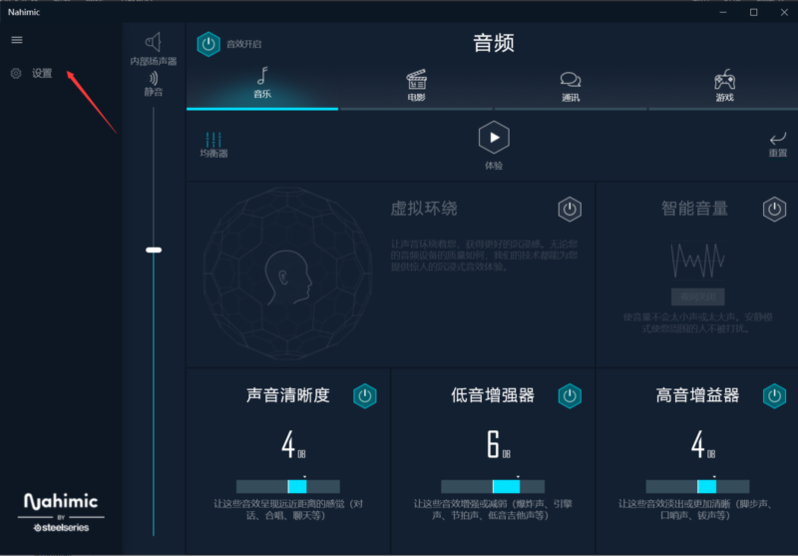Disable the 低音增强器 effect
Image resolution: width=798 pixels, height=556 pixels.
[x=569, y=395]
